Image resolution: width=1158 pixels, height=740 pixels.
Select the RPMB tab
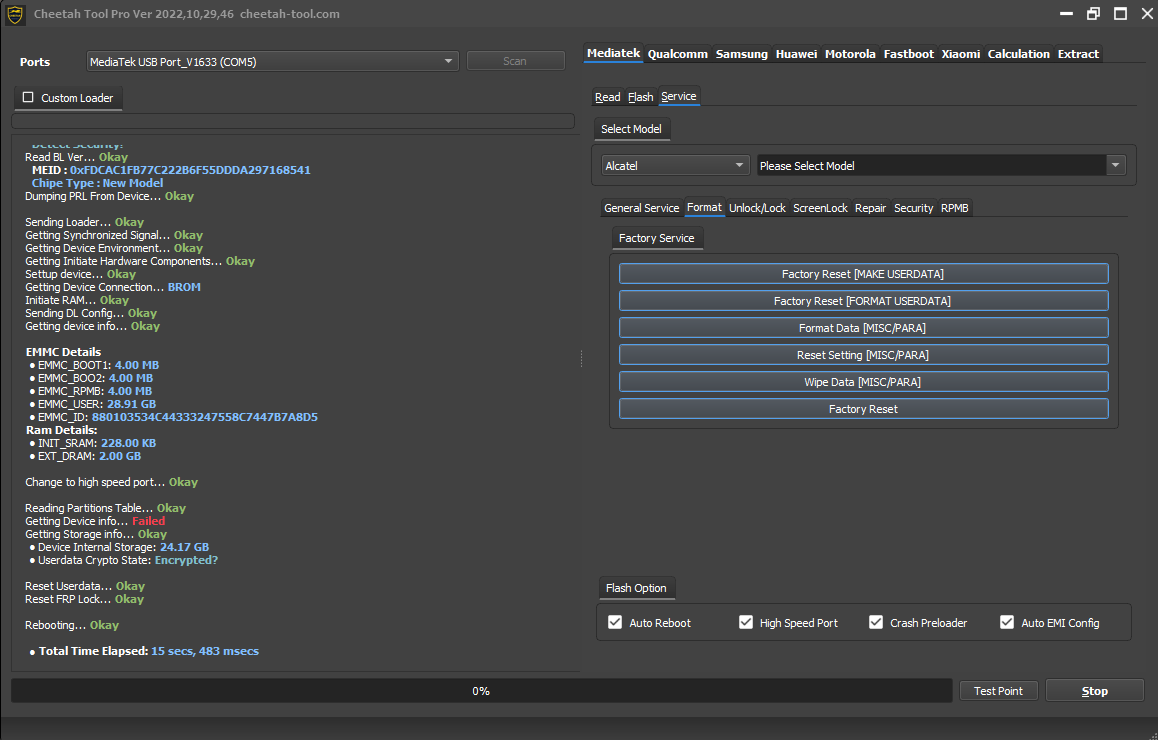point(954,208)
